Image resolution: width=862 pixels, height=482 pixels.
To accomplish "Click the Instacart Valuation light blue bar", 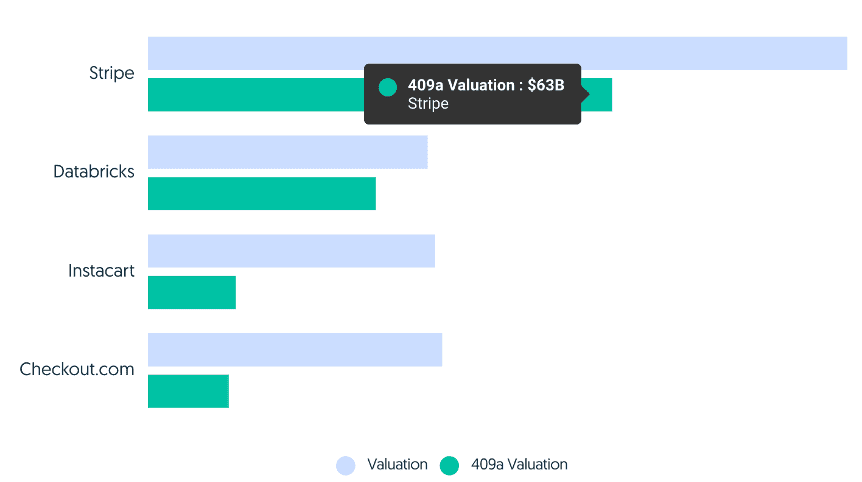I will coord(291,251).
